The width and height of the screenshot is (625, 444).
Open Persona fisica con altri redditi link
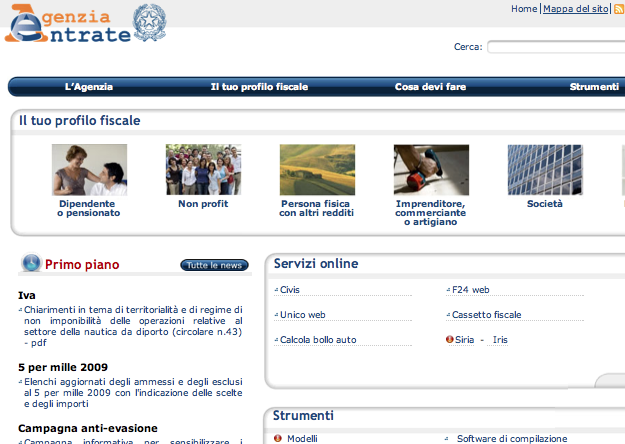coord(316,208)
